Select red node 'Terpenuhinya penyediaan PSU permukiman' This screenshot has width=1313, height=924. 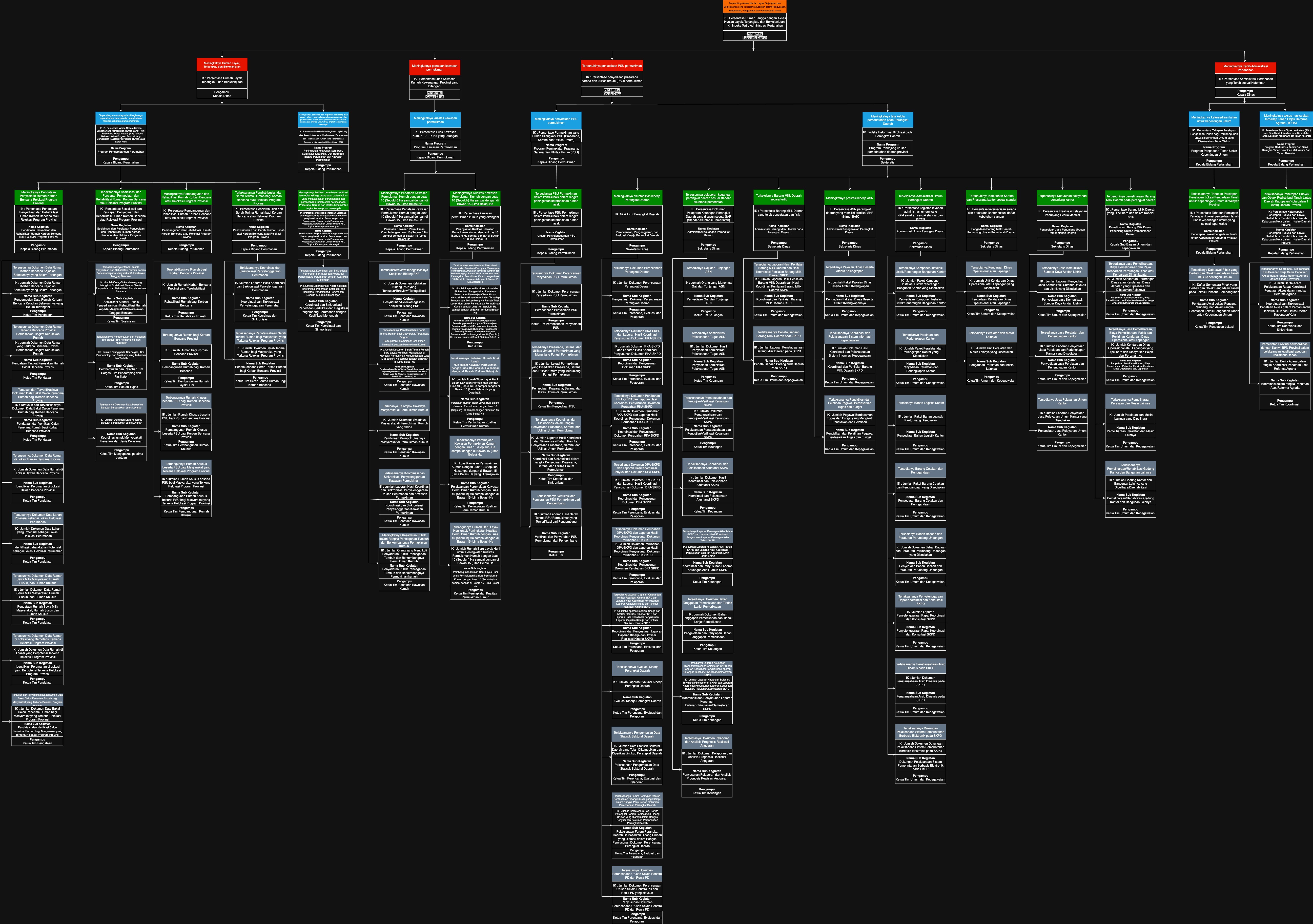pos(612,66)
